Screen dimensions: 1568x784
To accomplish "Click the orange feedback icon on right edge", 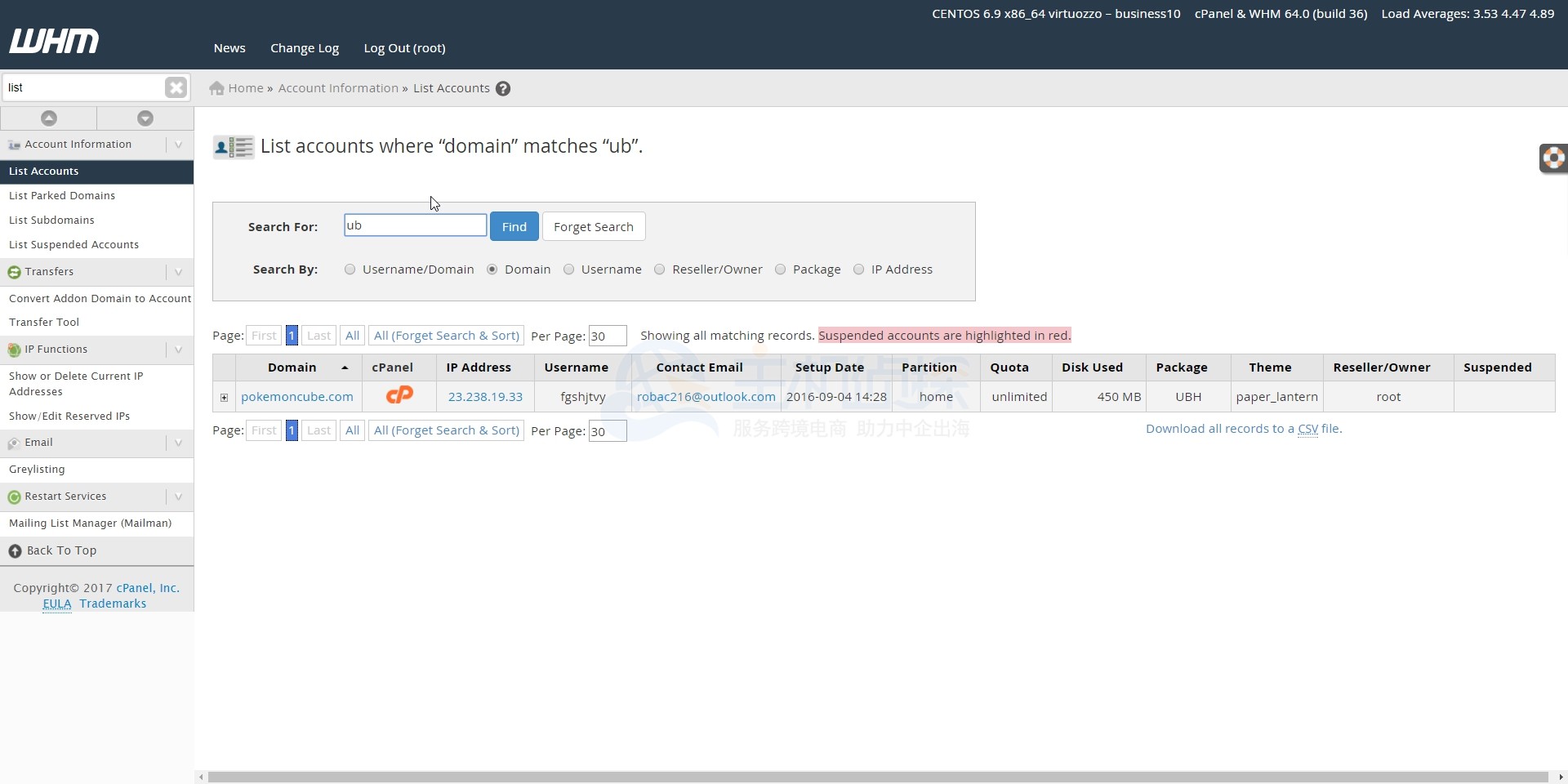I will point(1554,158).
